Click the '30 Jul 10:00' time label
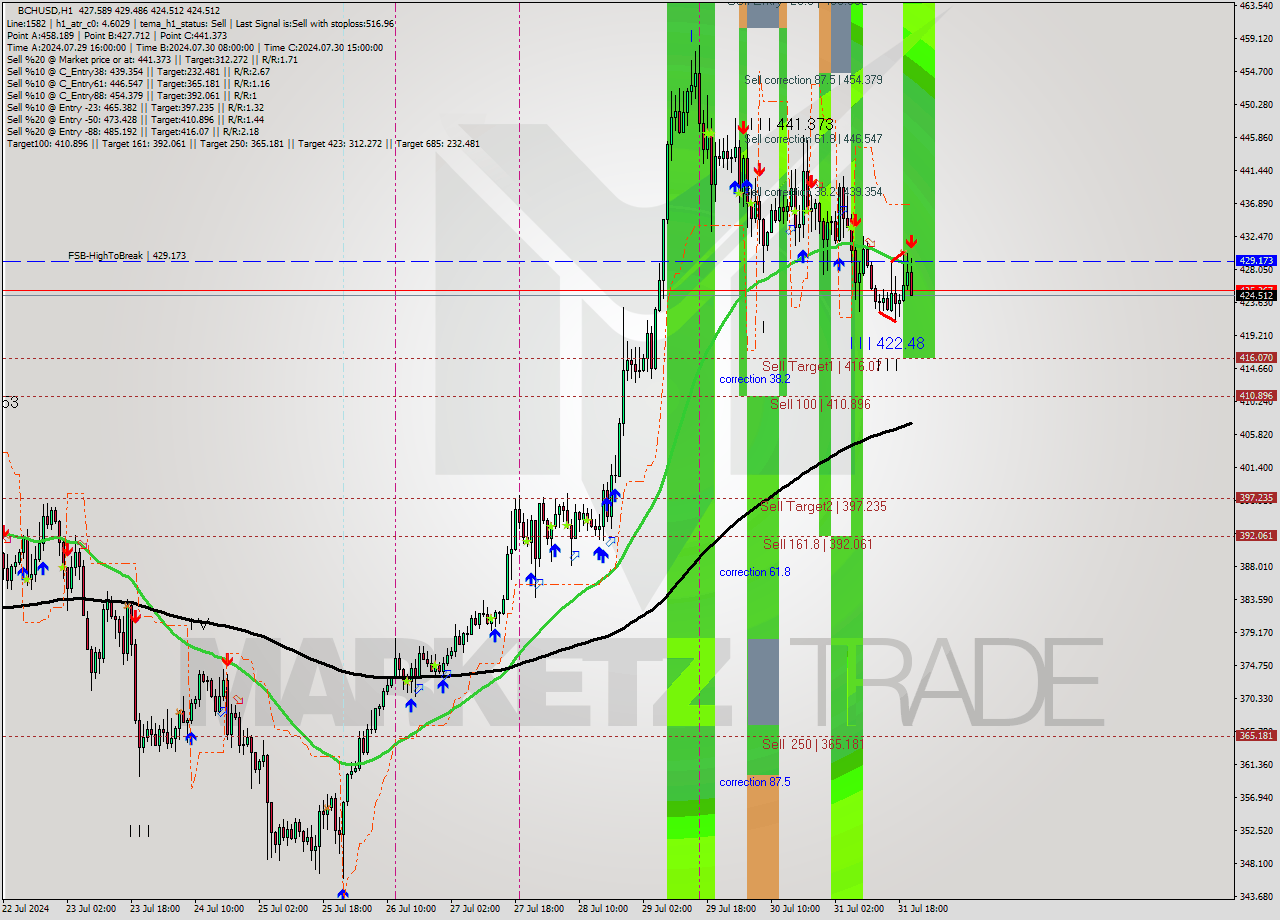 pos(795,909)
